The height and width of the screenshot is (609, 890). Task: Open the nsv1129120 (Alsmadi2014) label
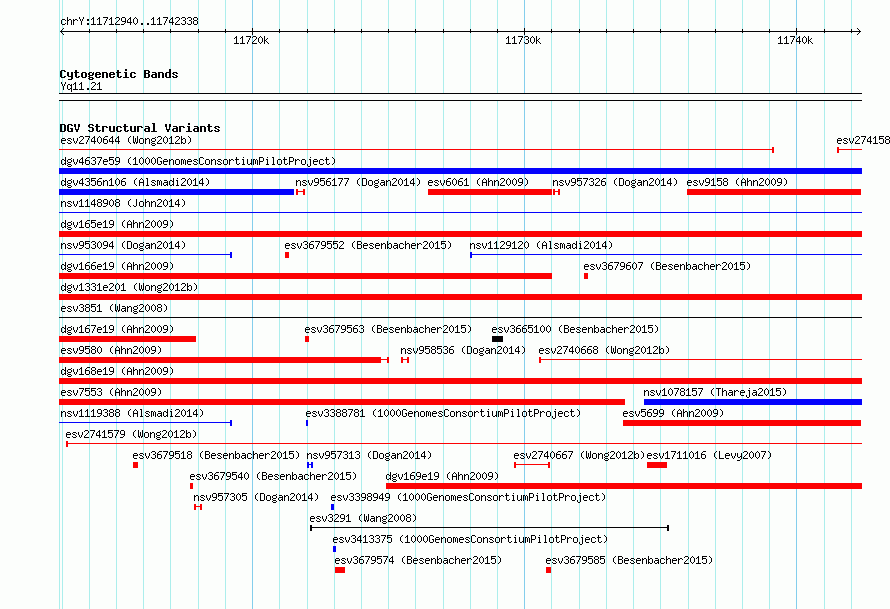tap(541, 245)
